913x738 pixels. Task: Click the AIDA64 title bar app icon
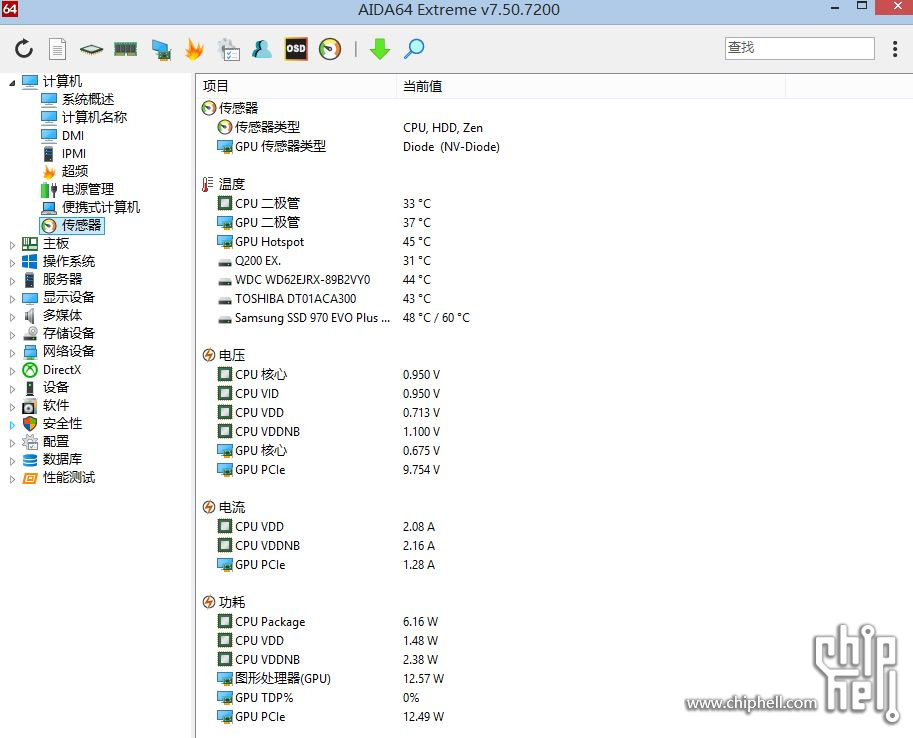tap(9, 9)
